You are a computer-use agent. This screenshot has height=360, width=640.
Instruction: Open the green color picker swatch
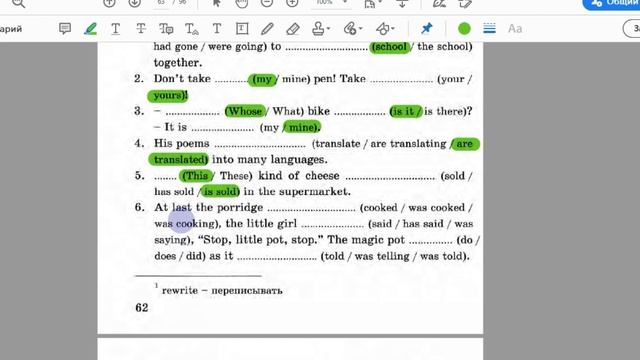(464, 29)
